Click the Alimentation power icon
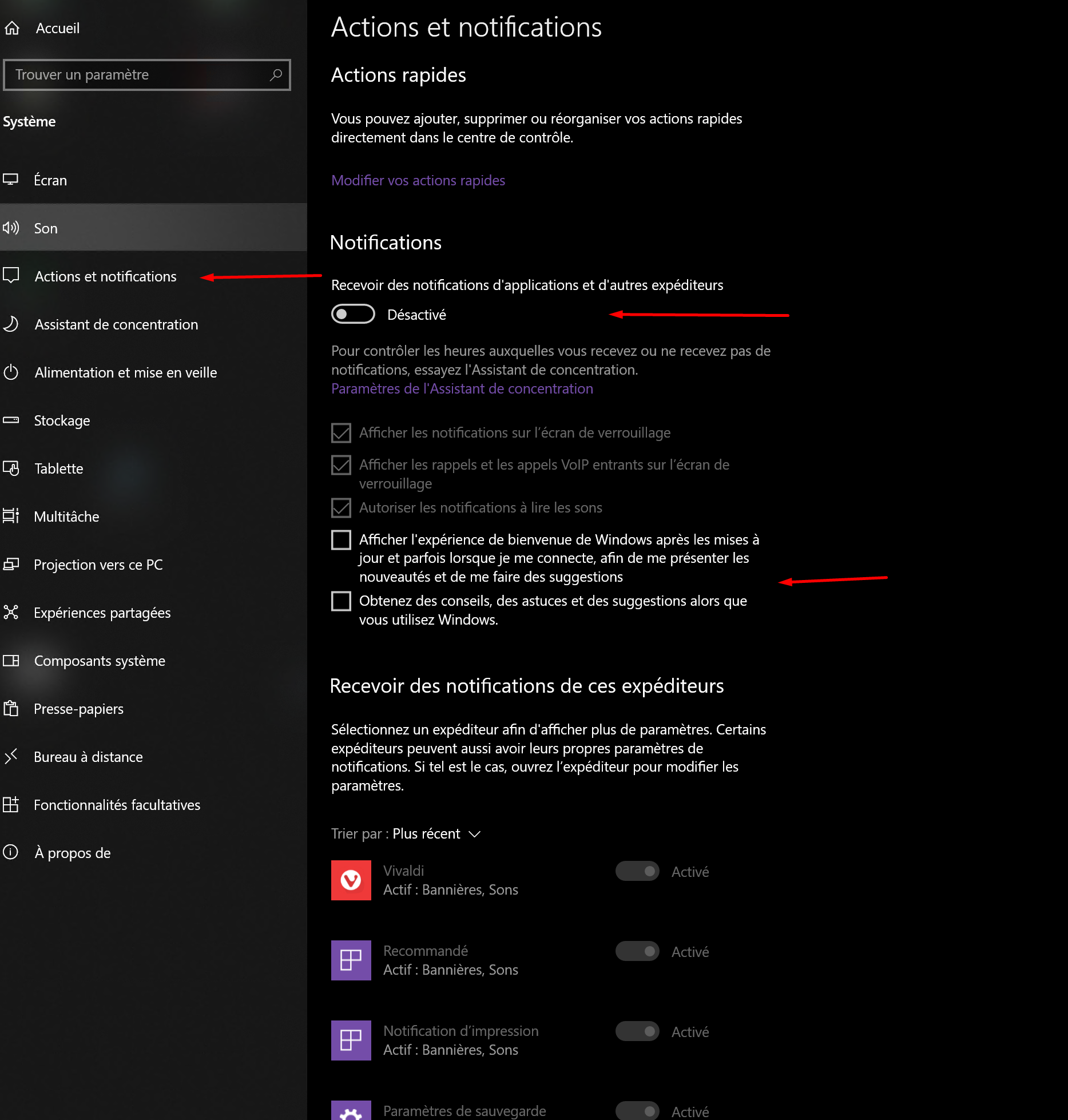Image resolution: width=1068 pixels, height=1120 pixels. [11, 372]
